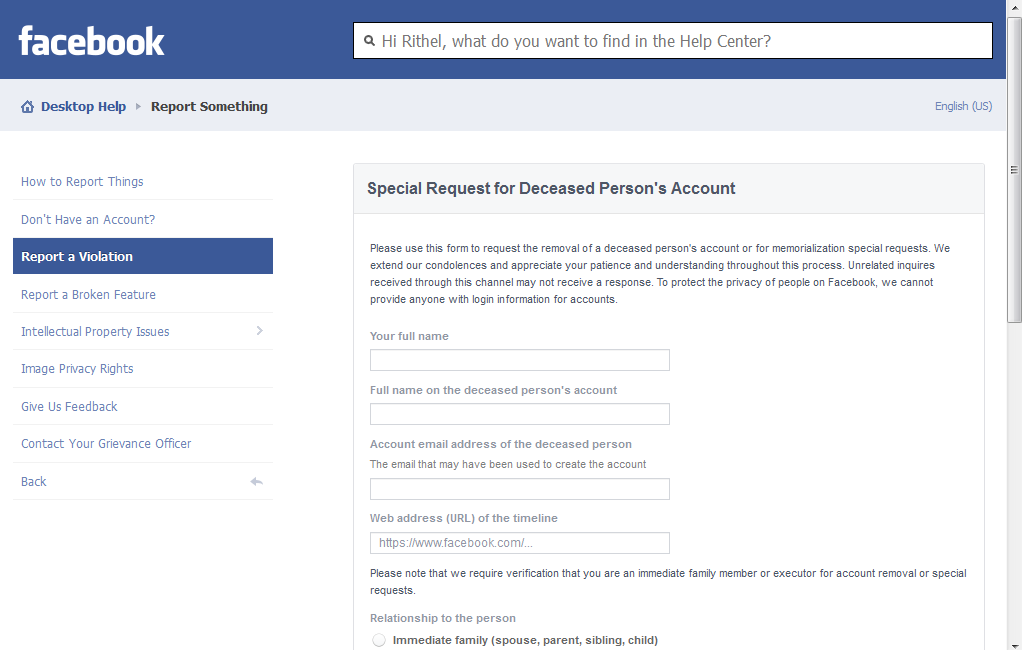
Task: Click the Desktop Help home icon
Action: [27, 107]
